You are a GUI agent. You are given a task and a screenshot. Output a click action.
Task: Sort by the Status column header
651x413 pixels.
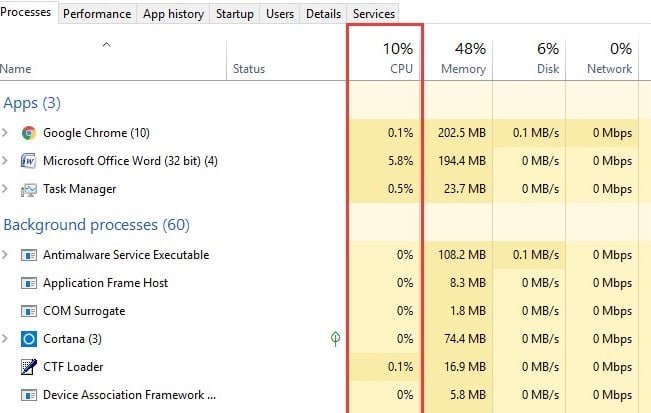249,68
